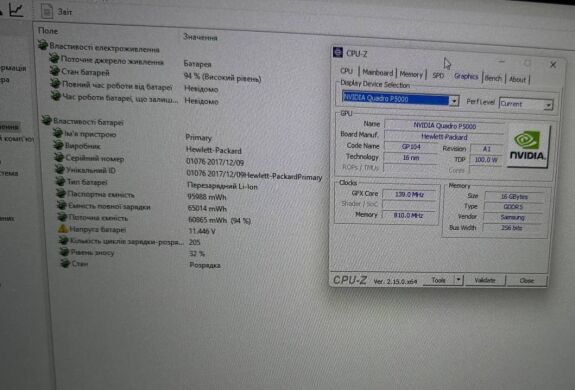Expand the Tools dropdown arrow
The height and width of the screenshot is (390, 575).
point(458,280)
